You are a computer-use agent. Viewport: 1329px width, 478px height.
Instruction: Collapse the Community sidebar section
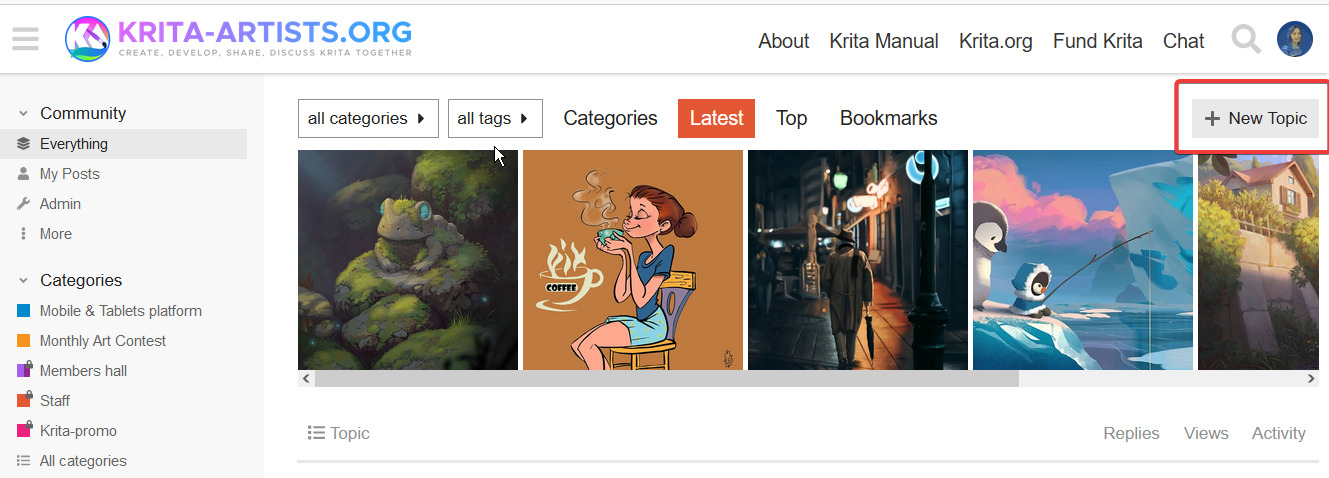tap(24, 114)
